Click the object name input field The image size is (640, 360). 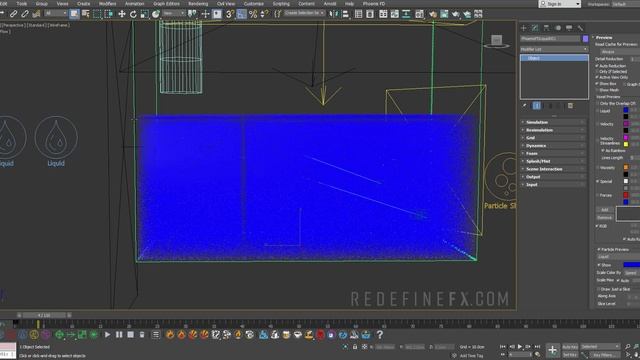pyautogui.click(x=550, y=38)
